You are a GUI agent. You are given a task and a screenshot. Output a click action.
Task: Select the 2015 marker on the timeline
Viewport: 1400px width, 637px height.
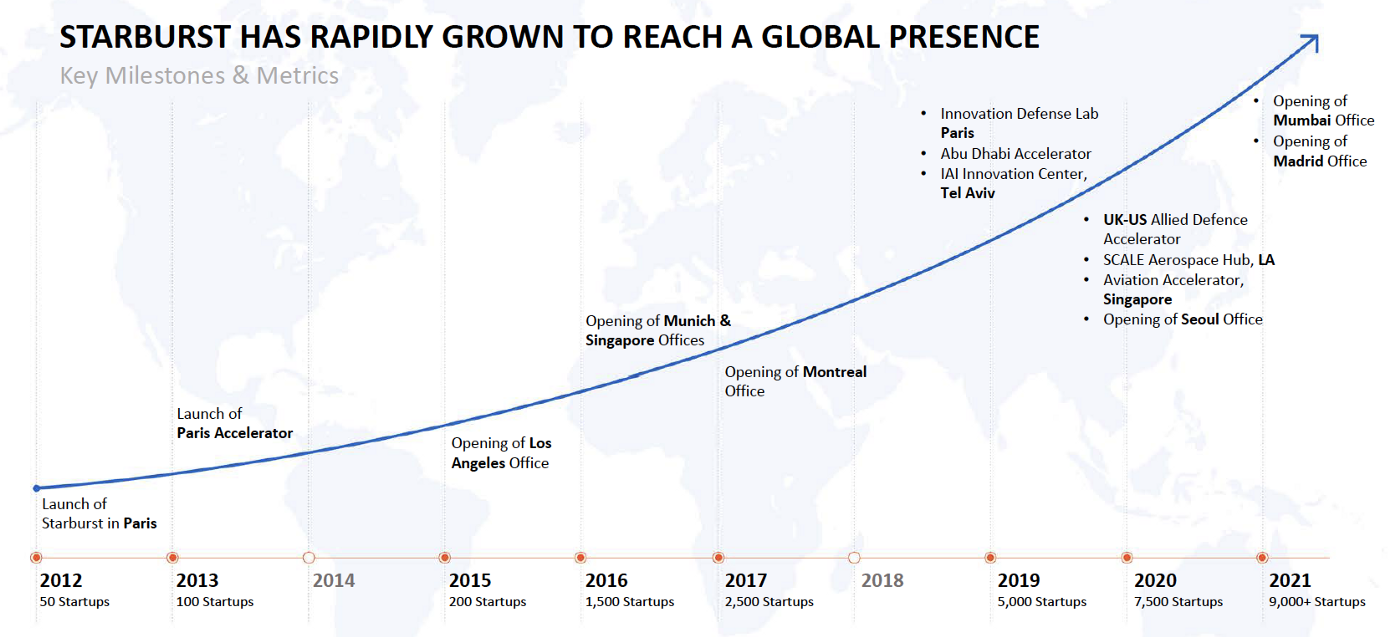445,557
